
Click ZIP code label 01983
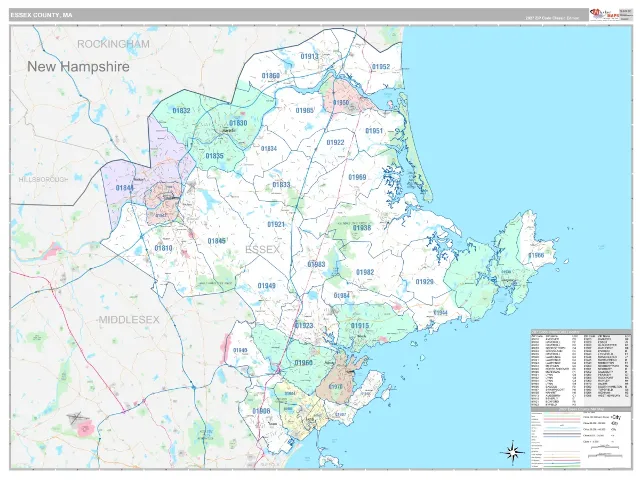pos(316,264)
